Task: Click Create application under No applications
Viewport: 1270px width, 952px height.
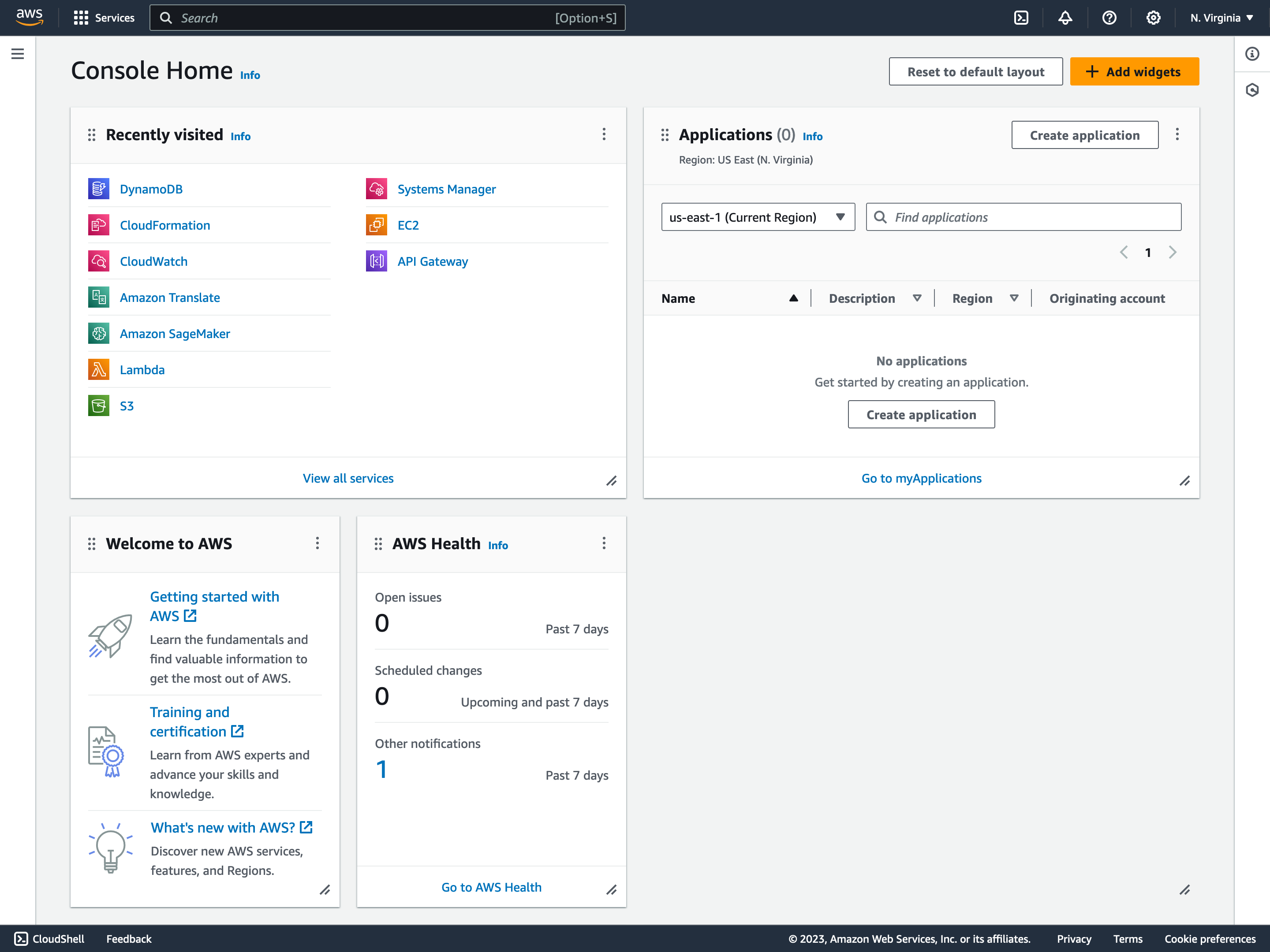Action: 921,414
